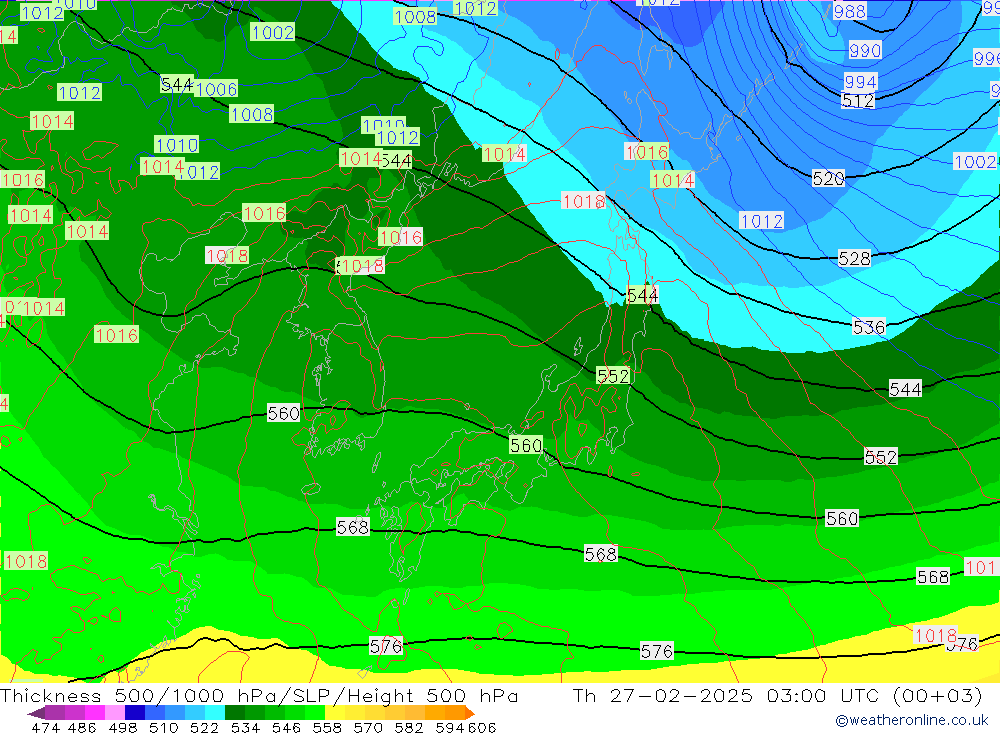The width and height of the screenshot is (1000, 733).
Task: Click the 522 legend value
Action: point(204,727)
